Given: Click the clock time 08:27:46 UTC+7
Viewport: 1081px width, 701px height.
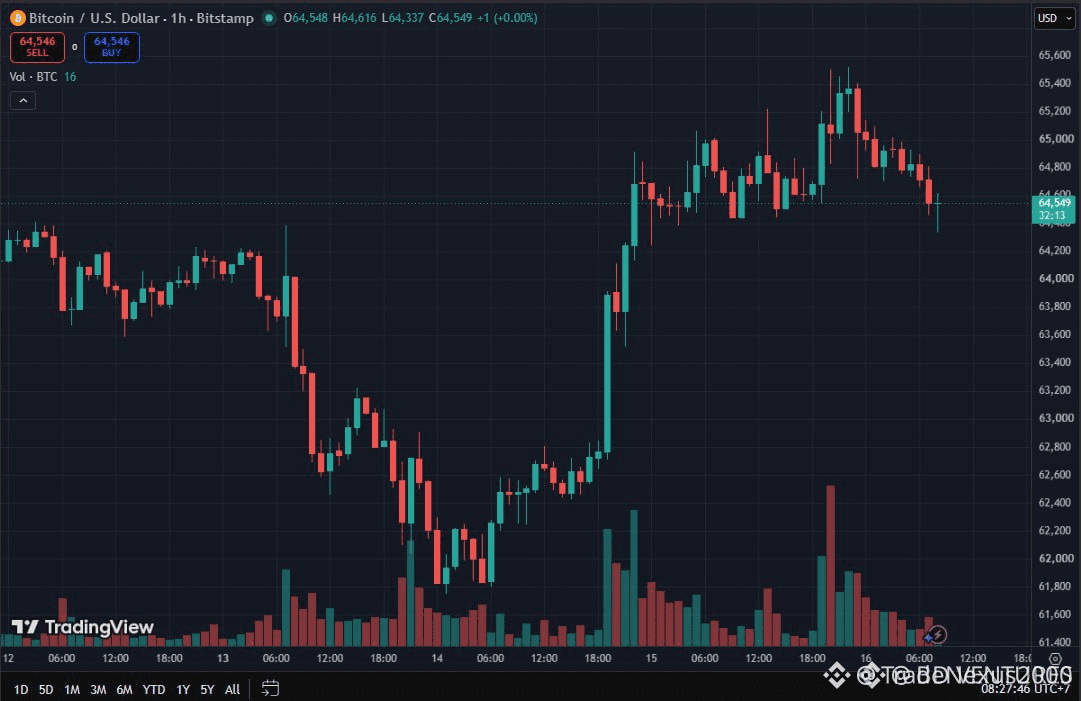Looking at the screenshot, I should 1026,689.
